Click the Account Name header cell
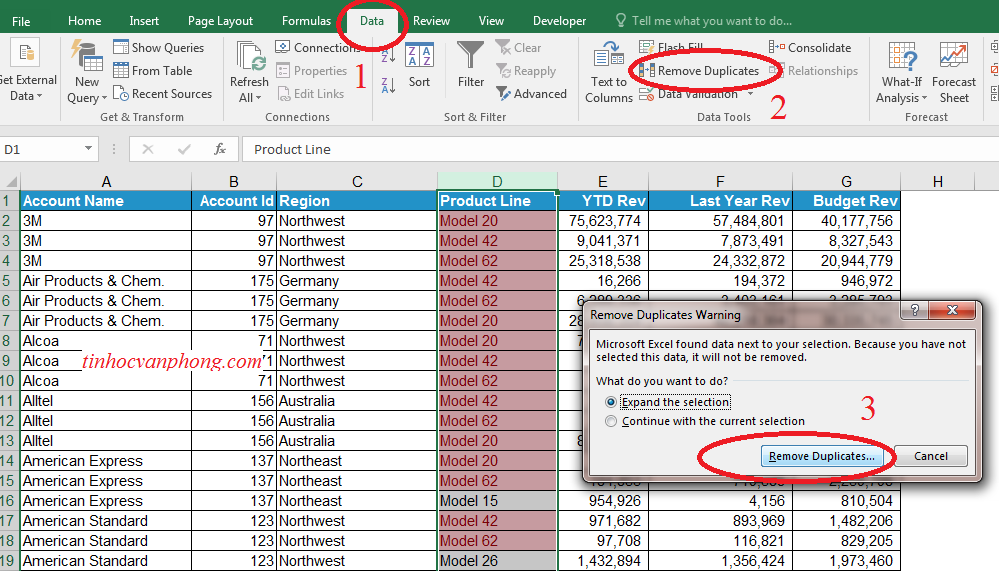 (106, 201)
